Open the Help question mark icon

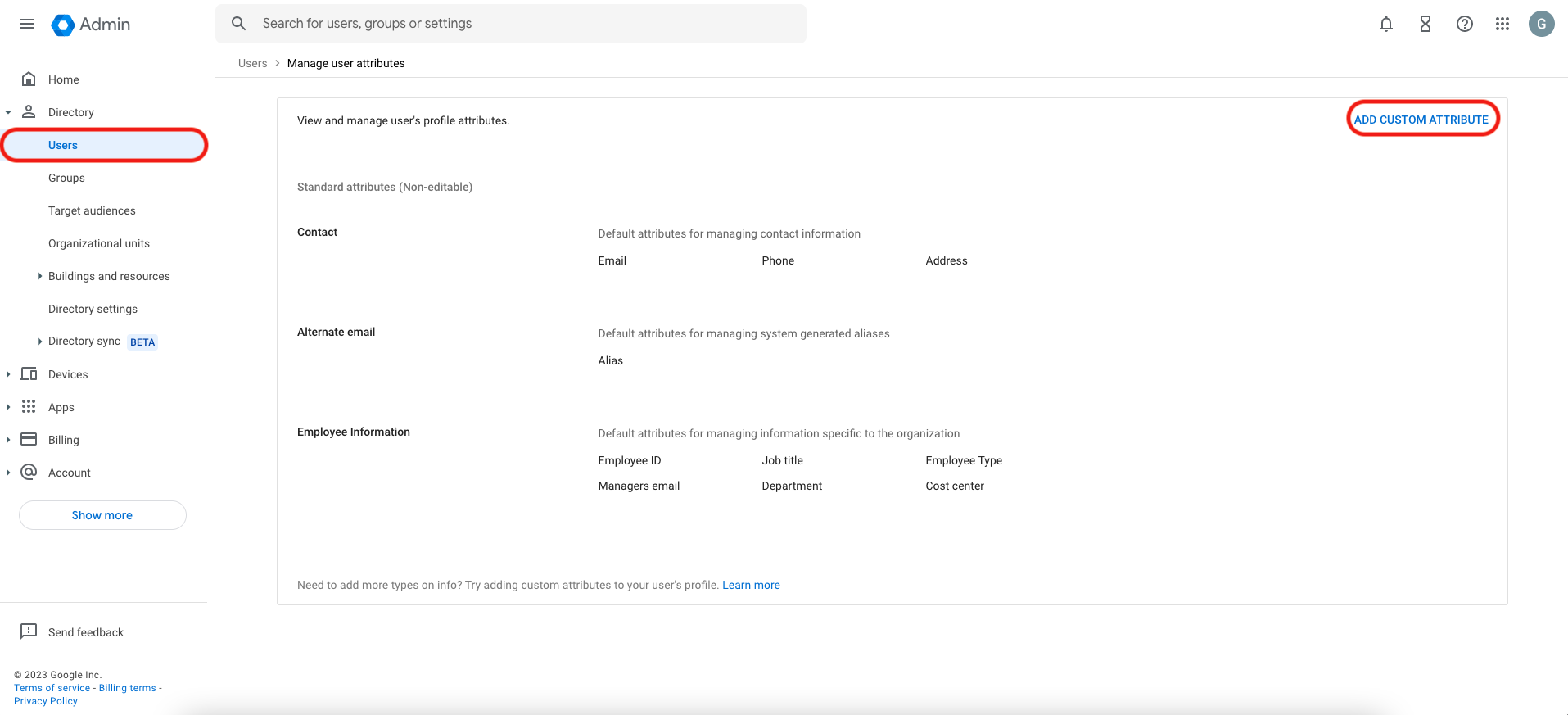pyautogui.click(x=1464, y=24)
